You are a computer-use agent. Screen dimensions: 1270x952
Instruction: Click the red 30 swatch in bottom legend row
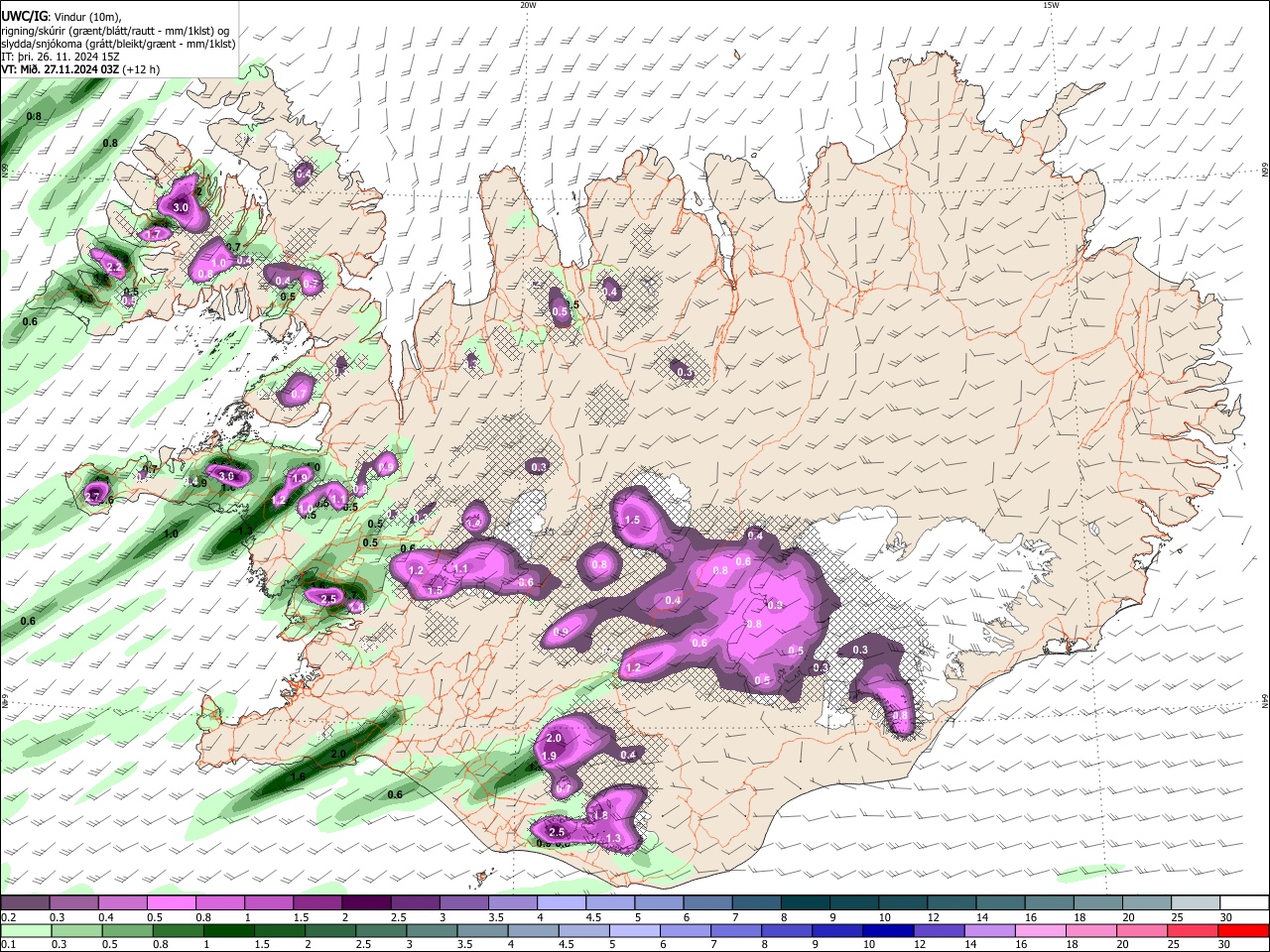[1244, 930]
